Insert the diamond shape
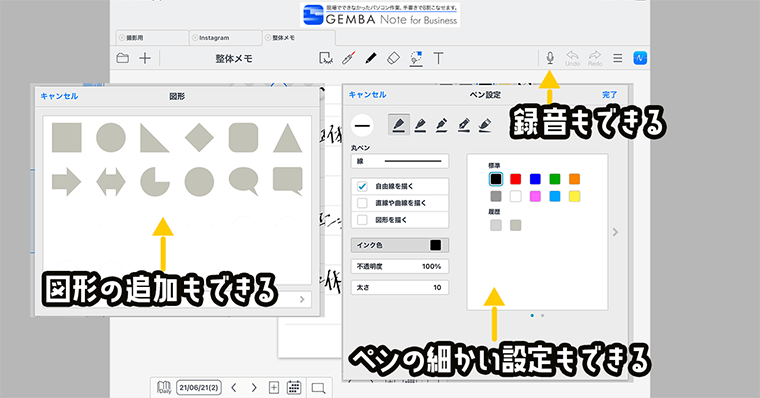760x398 pixels. tap(199, 138)
